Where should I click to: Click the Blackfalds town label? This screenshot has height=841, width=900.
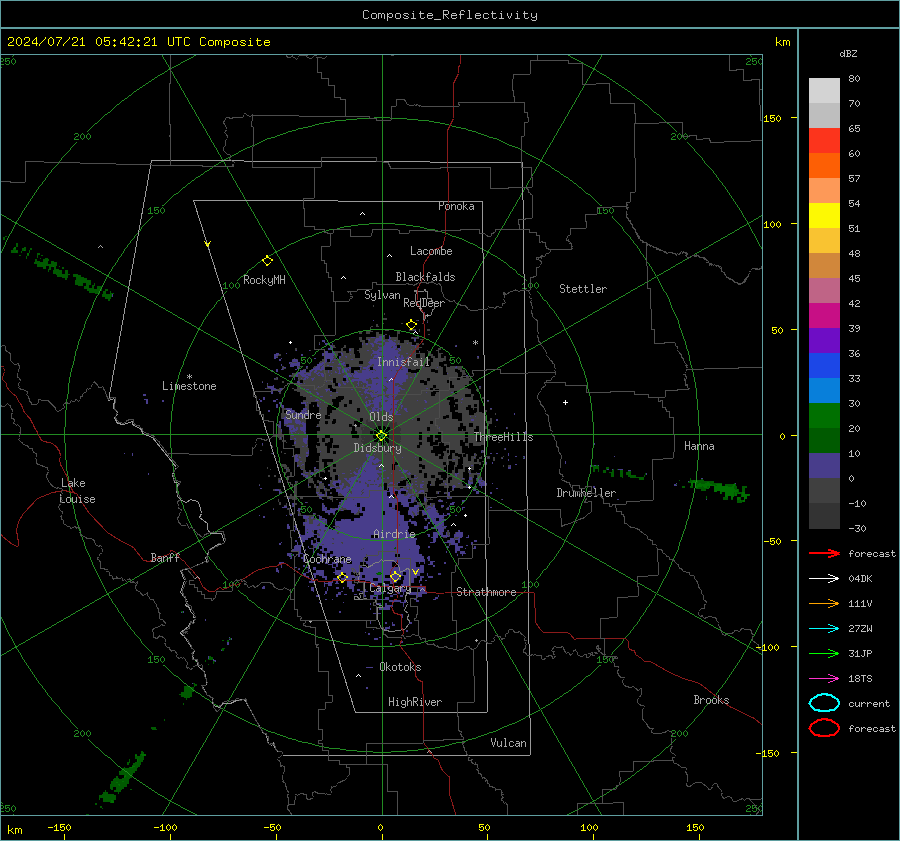(x=425, y=277)
